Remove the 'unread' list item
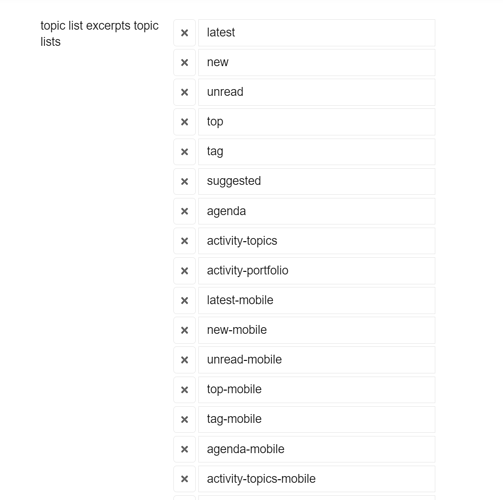This screenshot has height=500, width=503. 184,92
